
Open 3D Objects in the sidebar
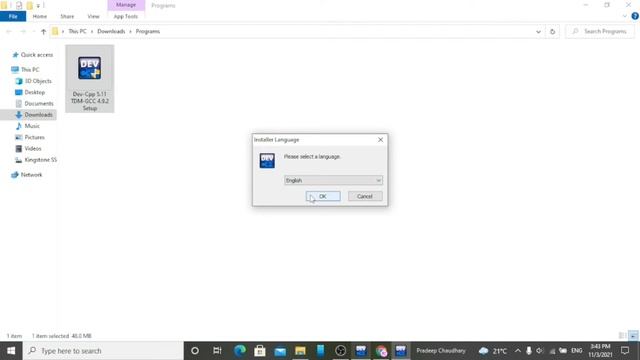[x=38, y=81]
